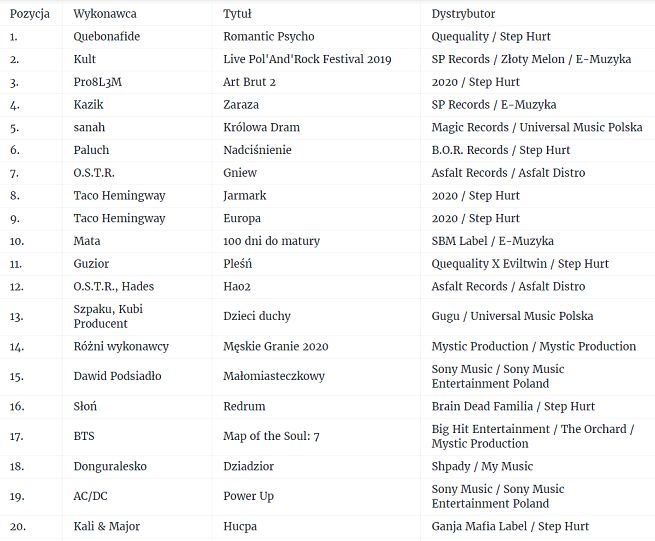Click the title Królowa Dram

[x=261, y=127]
